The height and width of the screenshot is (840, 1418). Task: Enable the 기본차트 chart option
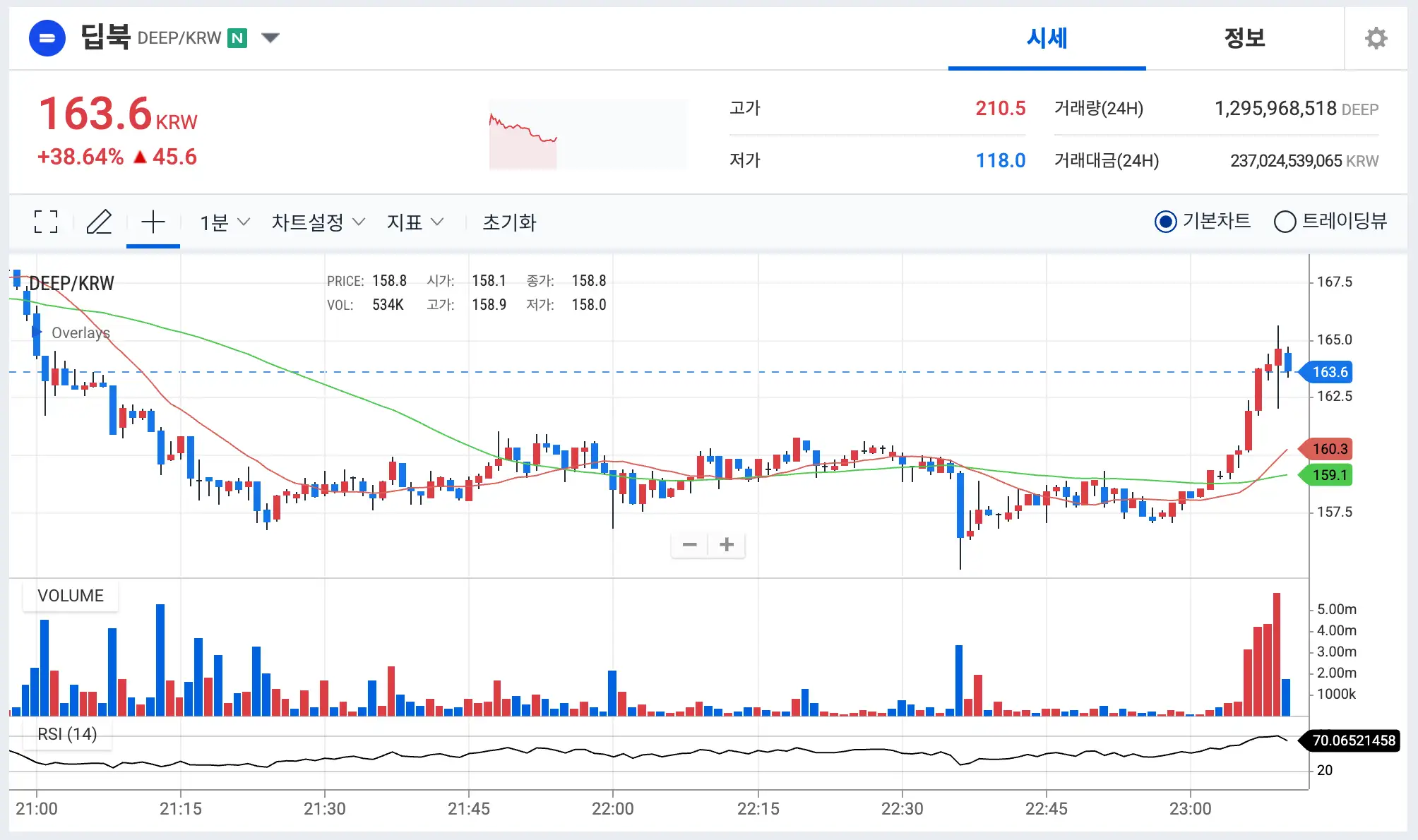[1166, 222]
